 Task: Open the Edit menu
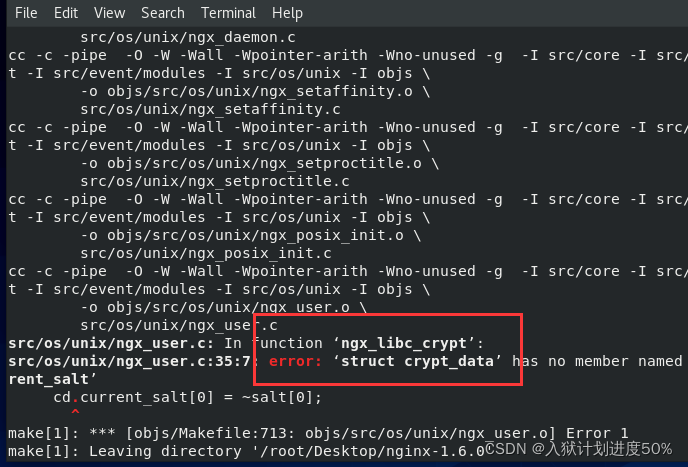66,13
